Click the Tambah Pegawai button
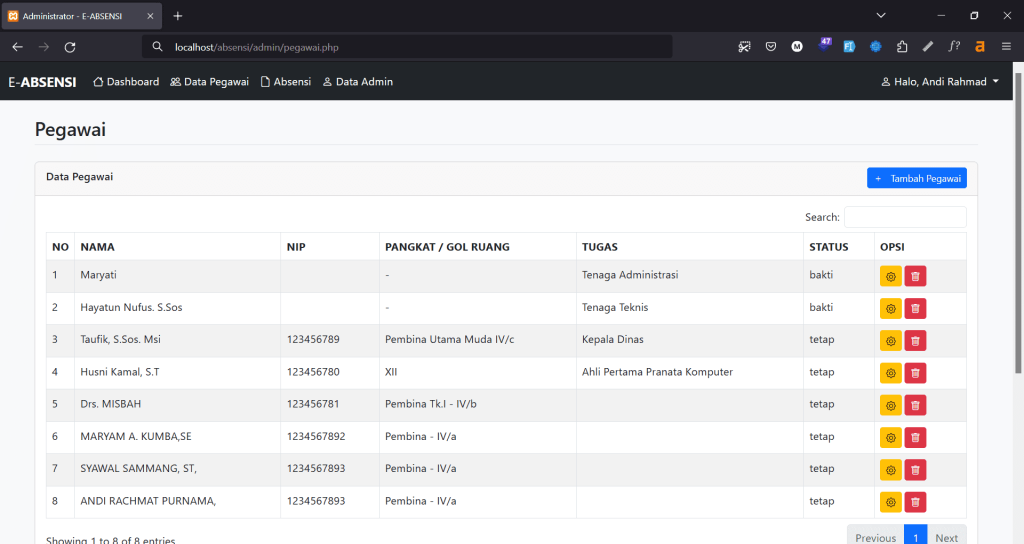Screen dimensions: 1024x544 click(x=916, y=178)
